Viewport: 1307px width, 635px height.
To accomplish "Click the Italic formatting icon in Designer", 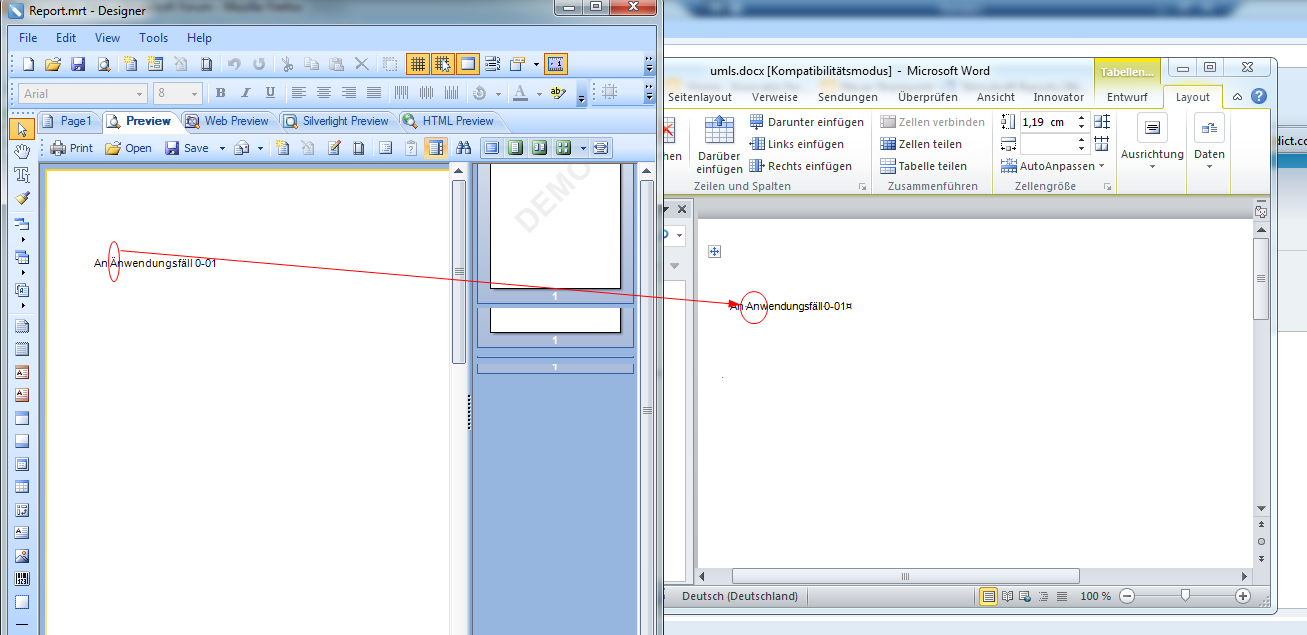I will click(x=245, y=93).
